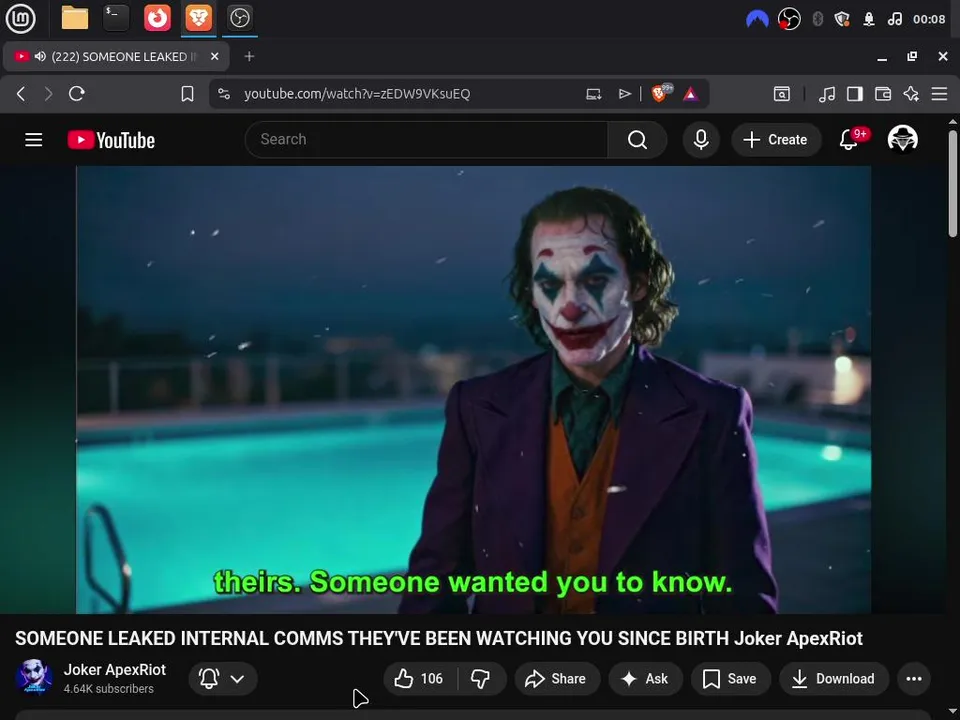Click the Download button
Viewport: 960px width, 720px height.
(834, 678)
